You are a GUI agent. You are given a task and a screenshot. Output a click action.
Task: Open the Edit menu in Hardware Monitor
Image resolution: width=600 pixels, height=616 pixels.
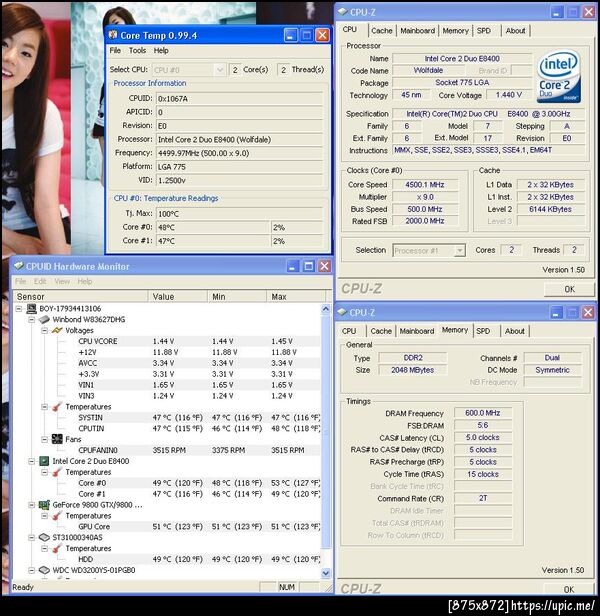pyautogui.click(x=40, y=281)
